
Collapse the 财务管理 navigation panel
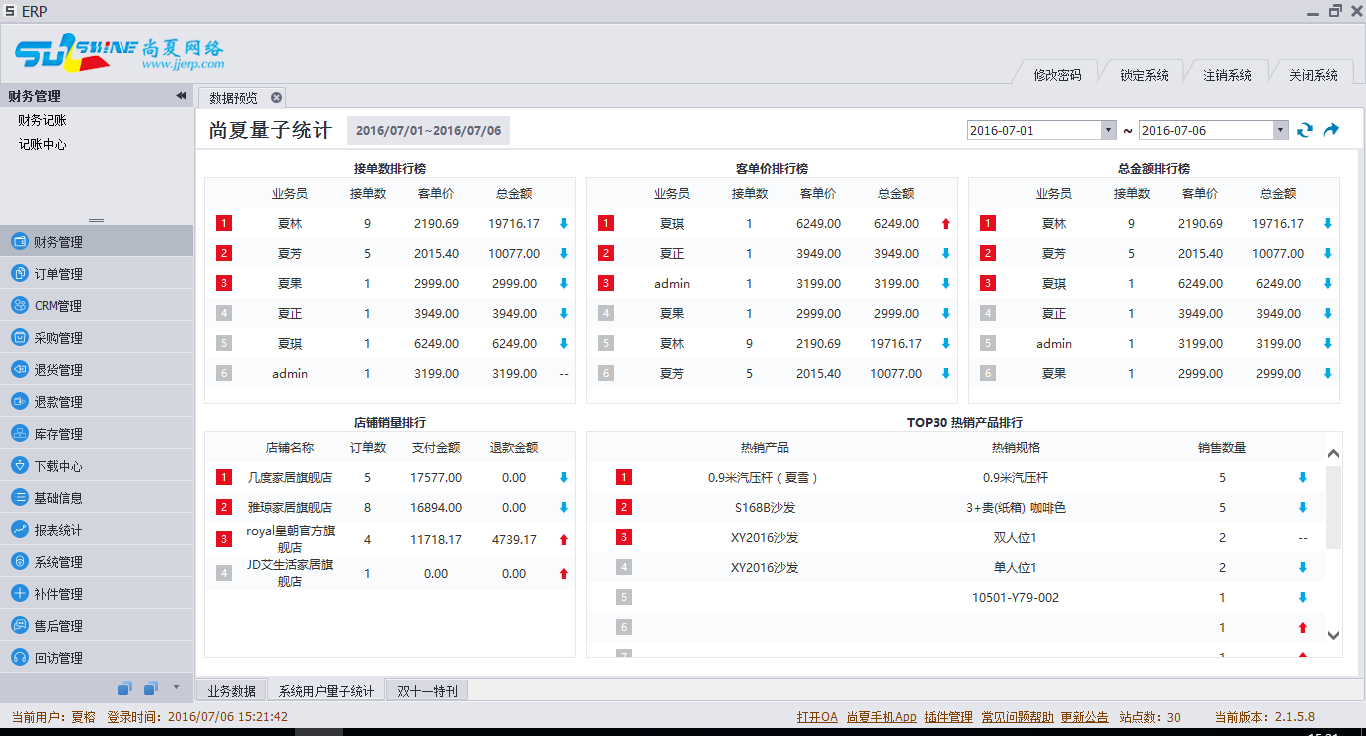pos(181,96)
